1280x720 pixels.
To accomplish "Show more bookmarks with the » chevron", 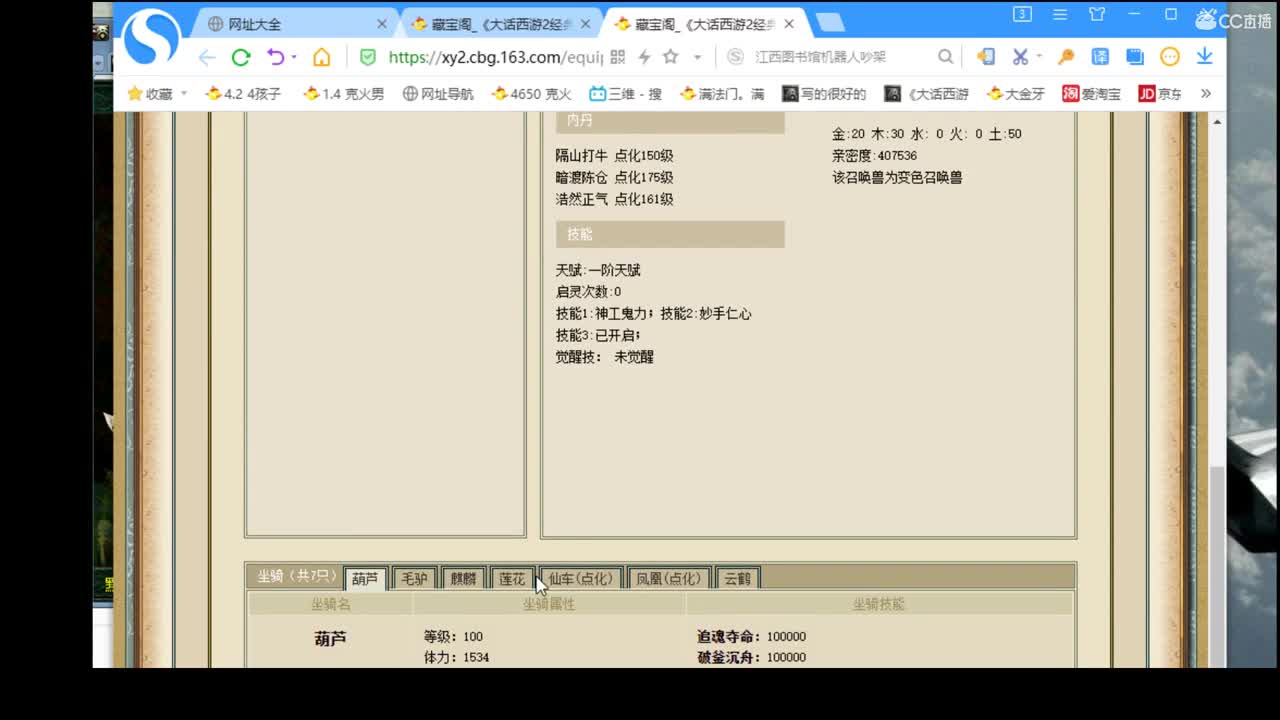I will pyautogui.click(x=1206, y=93).
